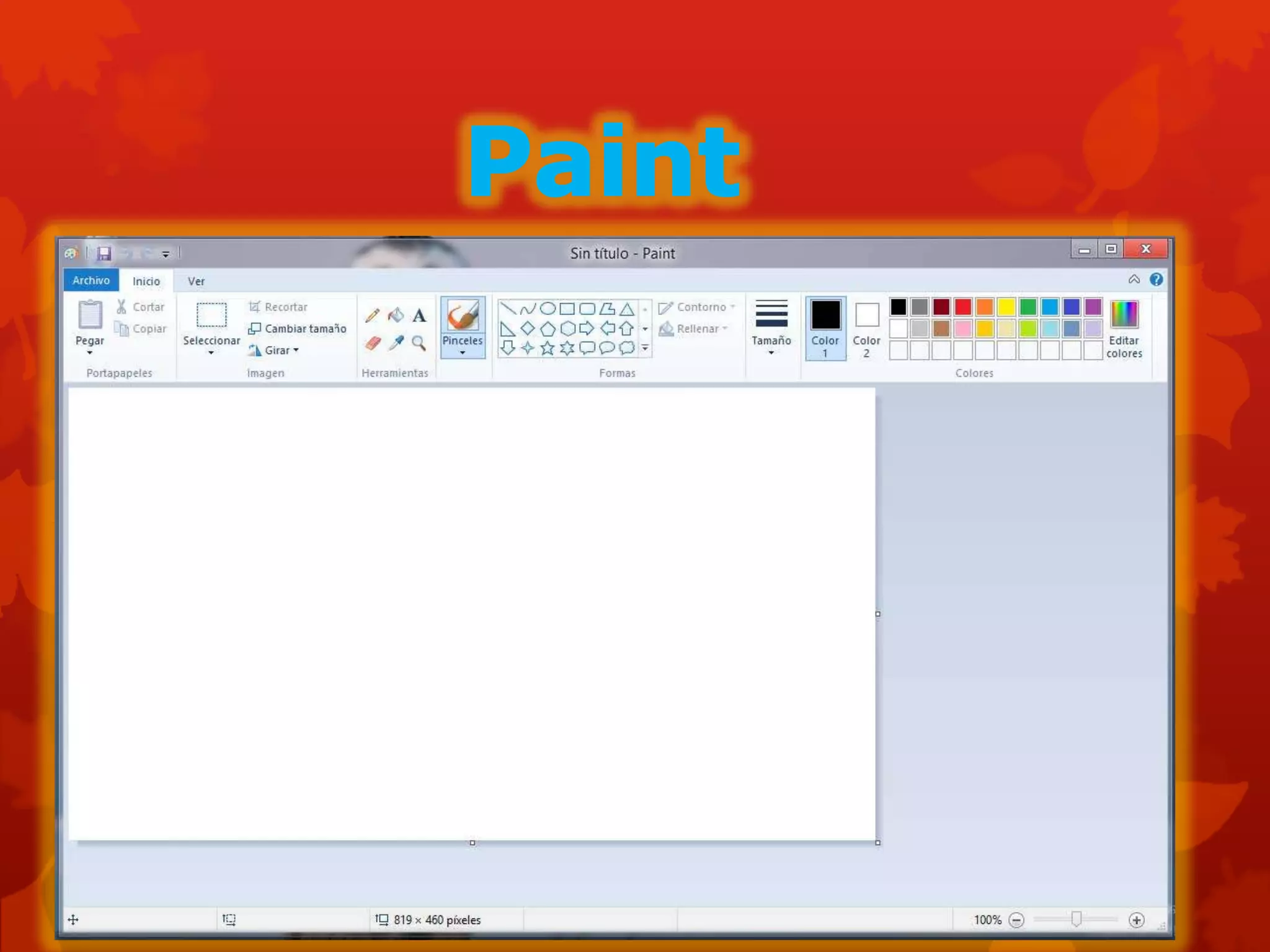Click Recortar button
This screenshot has width=1270, height=952.
tap(278, 307)
